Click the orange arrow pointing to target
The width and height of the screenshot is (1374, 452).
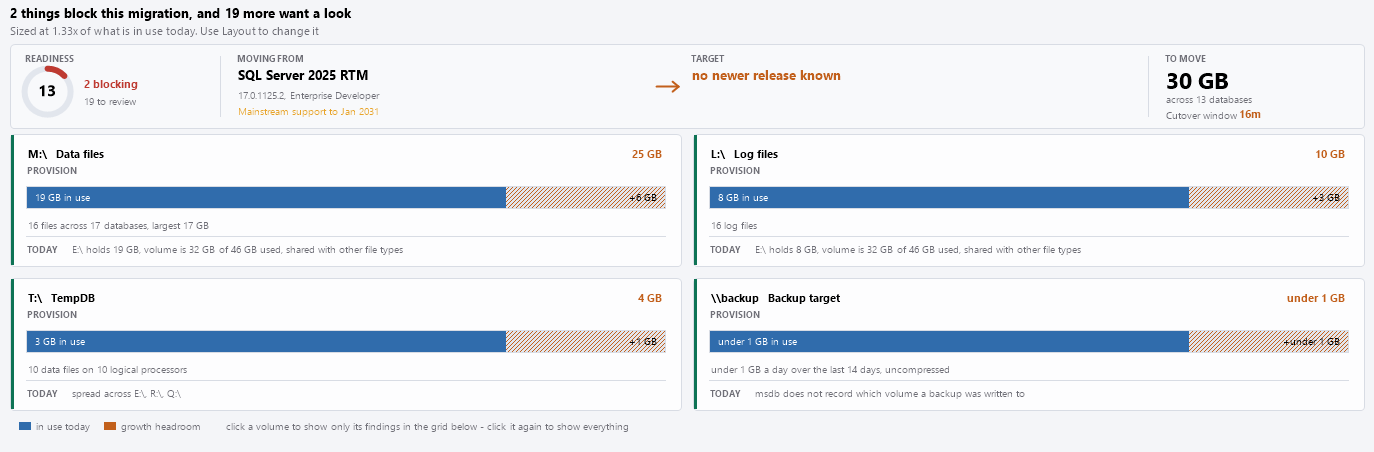point(668,87)
